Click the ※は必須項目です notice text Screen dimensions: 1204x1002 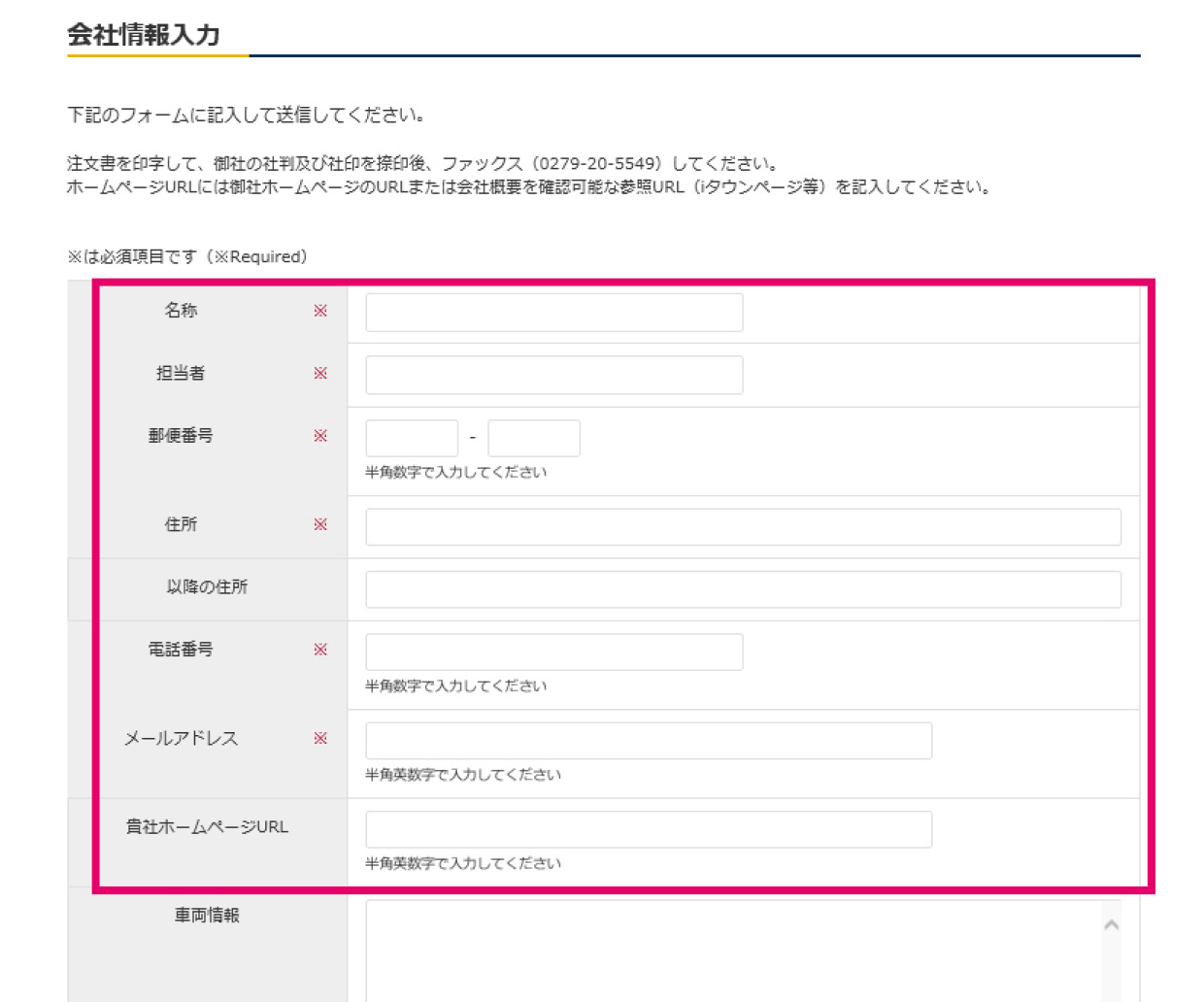tap(186, 256)
